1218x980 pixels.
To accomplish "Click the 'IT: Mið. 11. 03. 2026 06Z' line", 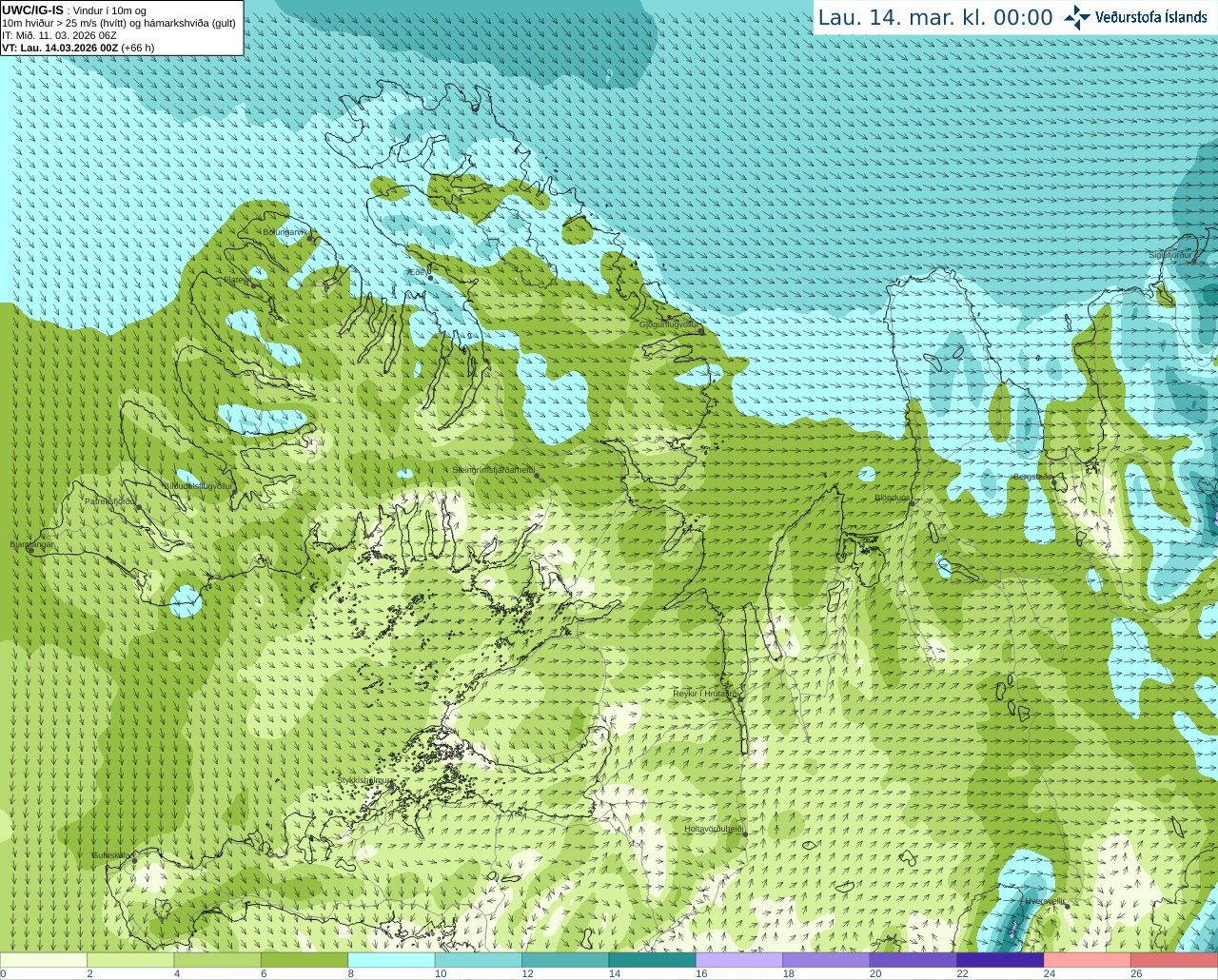I will [60, 35].
